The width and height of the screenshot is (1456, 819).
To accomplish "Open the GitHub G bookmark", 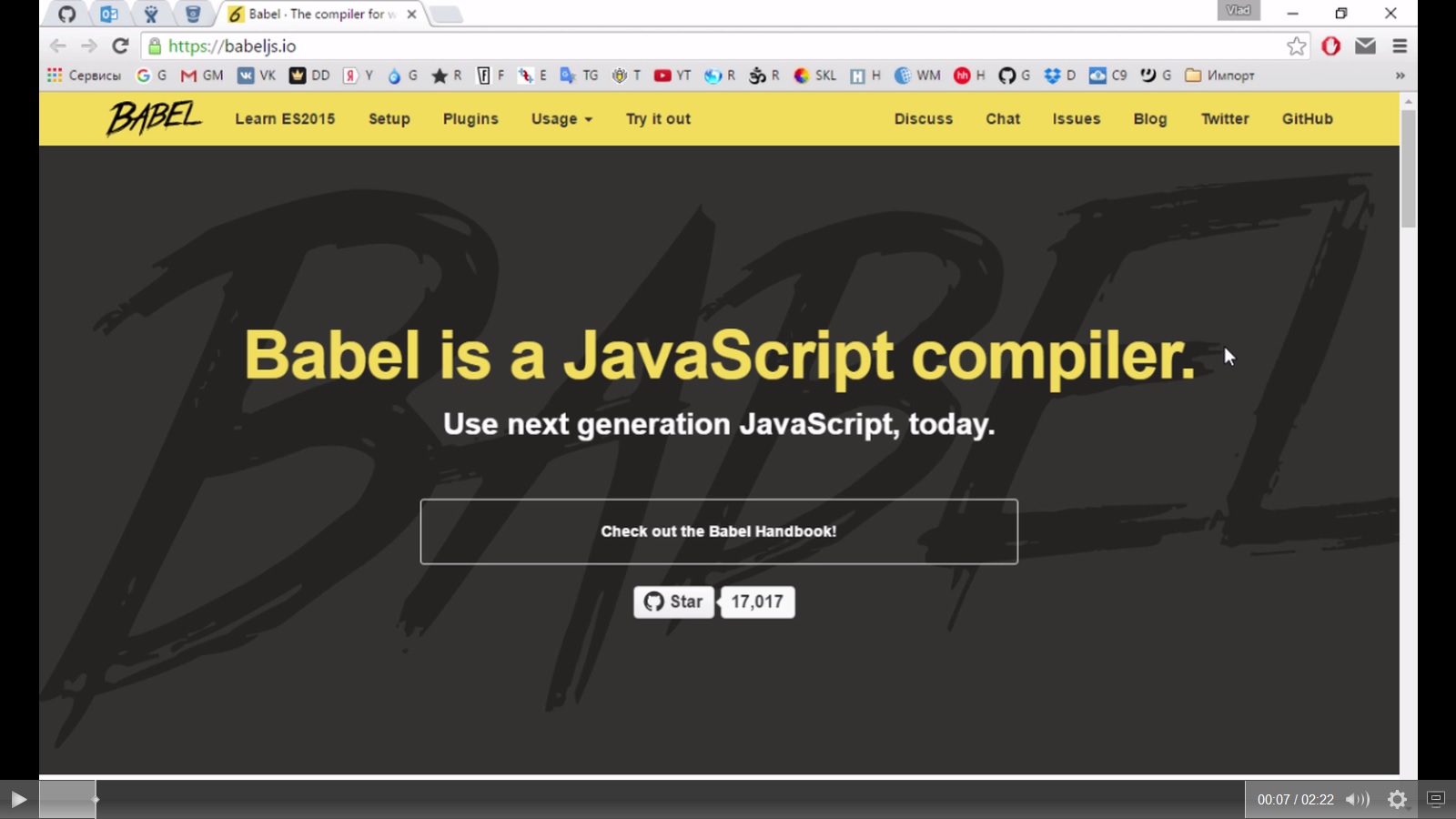I will (x=1015, y=76).
